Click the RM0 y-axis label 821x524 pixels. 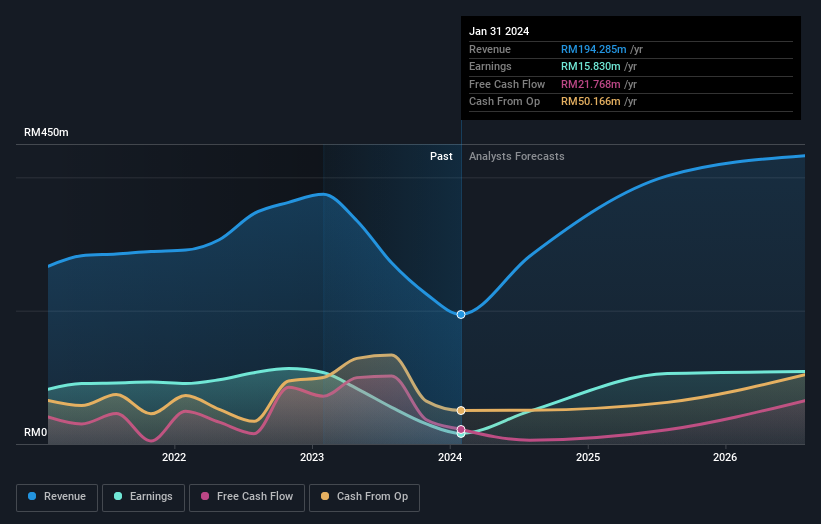tap(36, 432)
